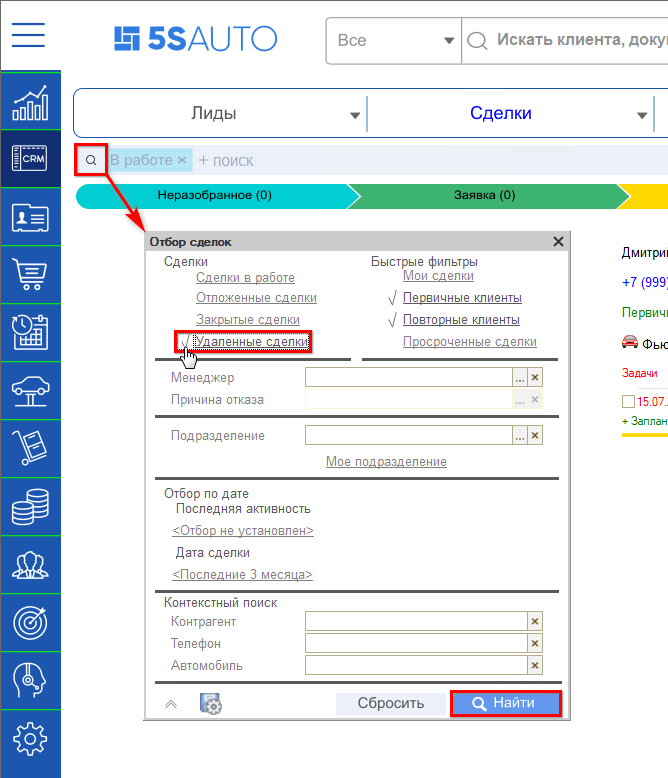Select the CRM sidebar module
This screenshot has width=668, height=778.
pyautogui.click(x=30, y=159)
